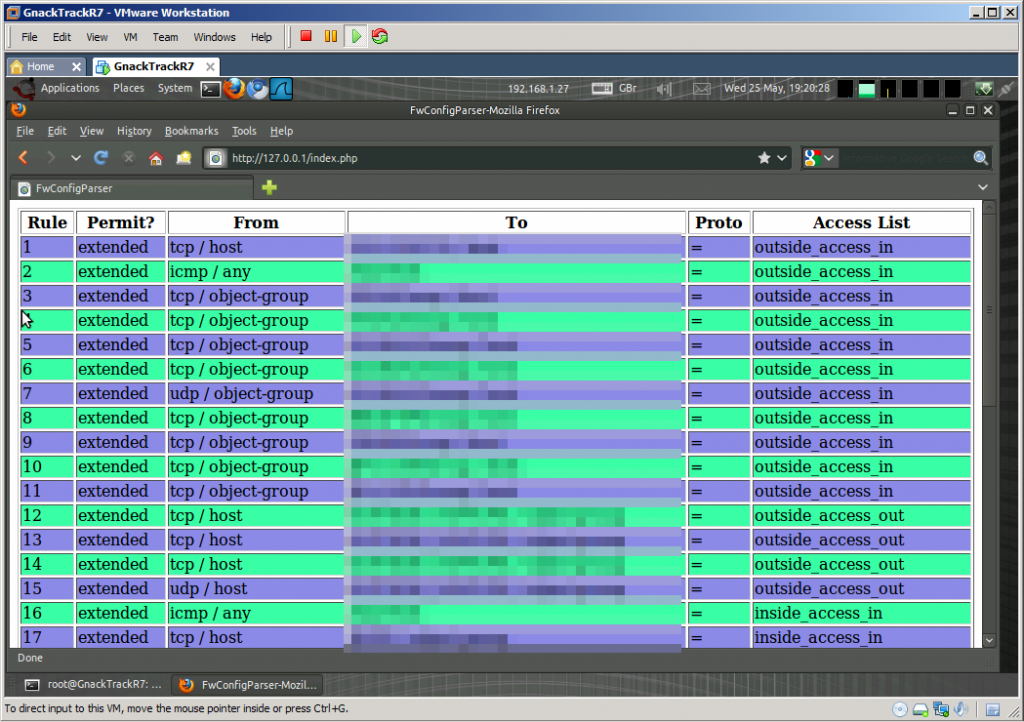The height and width of the screenshot is (722, 1024).
Task: Click the URL address field
Action: point(490,158)
